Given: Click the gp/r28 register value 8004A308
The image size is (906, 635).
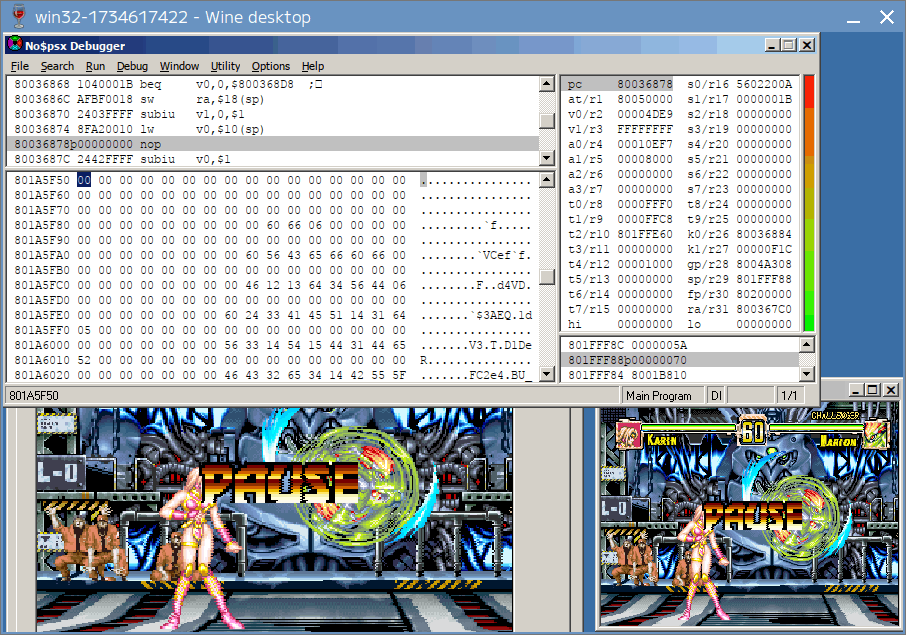Looking at the screenshot, I should [764, 265].
